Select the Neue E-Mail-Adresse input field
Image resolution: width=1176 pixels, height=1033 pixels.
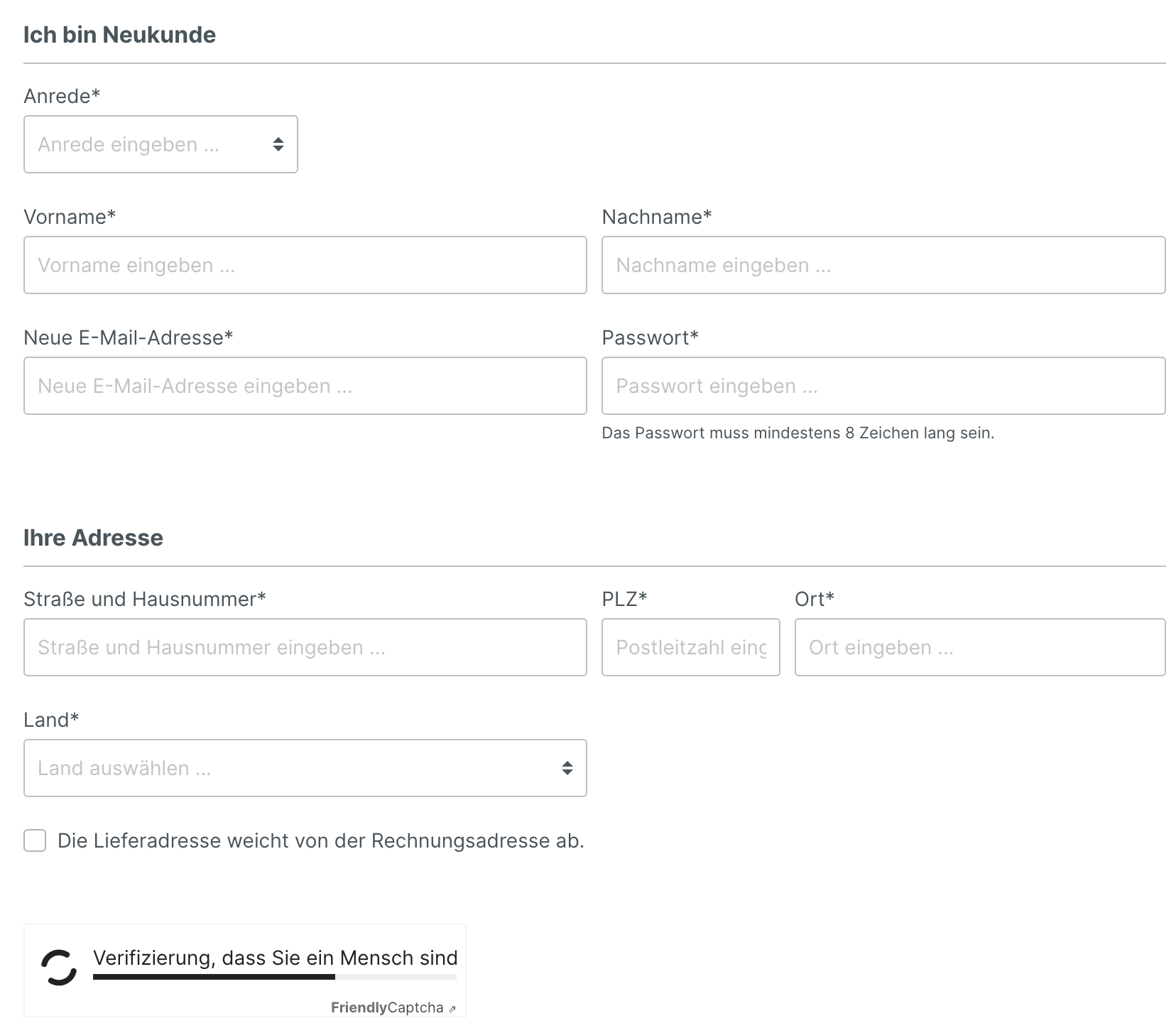[305, 386]
